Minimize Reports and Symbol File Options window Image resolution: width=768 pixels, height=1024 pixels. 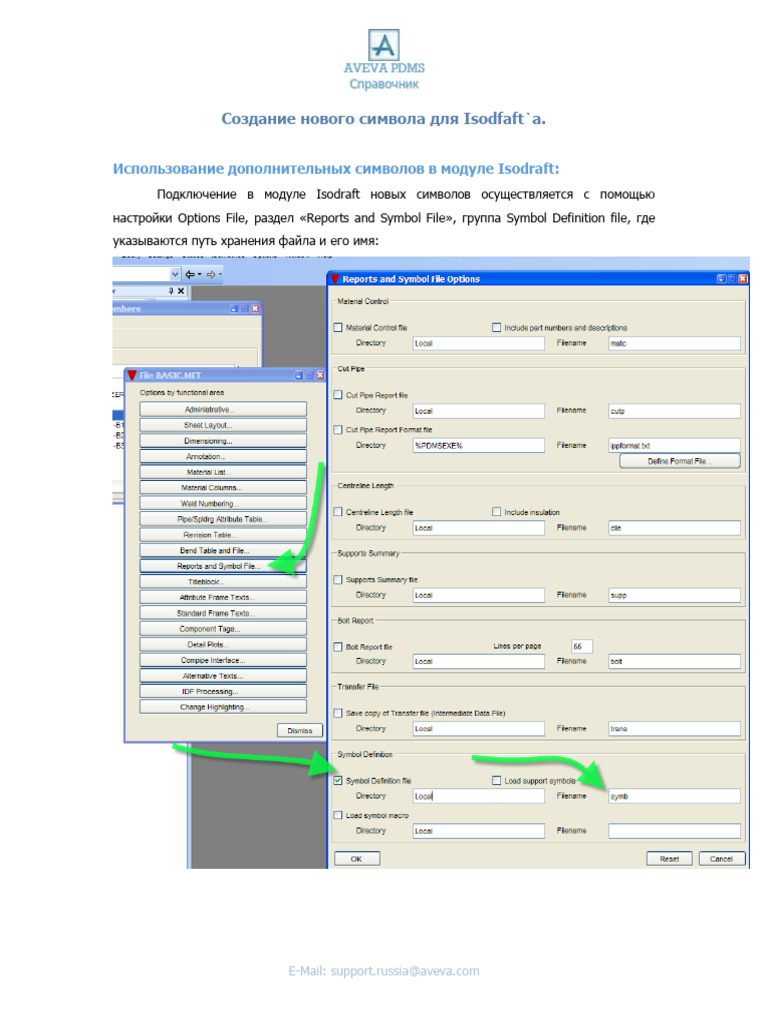(x=722, y=279)
